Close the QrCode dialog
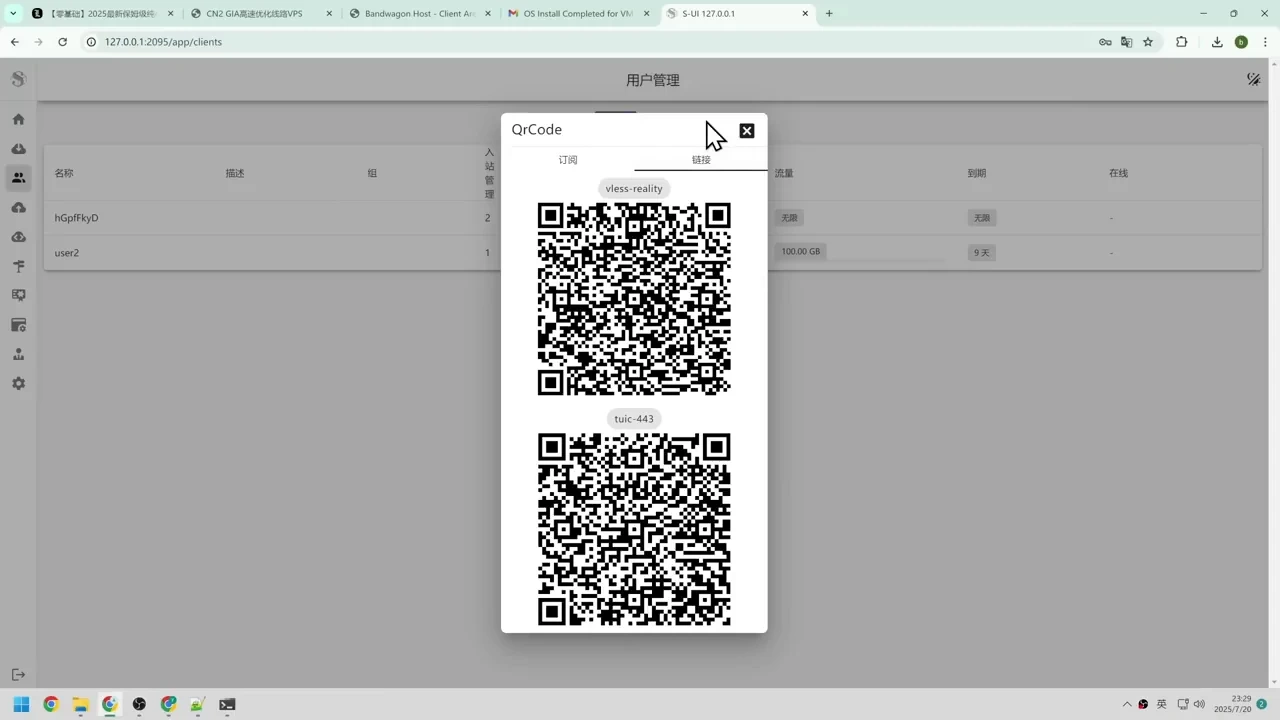The width and height of the screenshot is (1280, 720). click(747, 131)
